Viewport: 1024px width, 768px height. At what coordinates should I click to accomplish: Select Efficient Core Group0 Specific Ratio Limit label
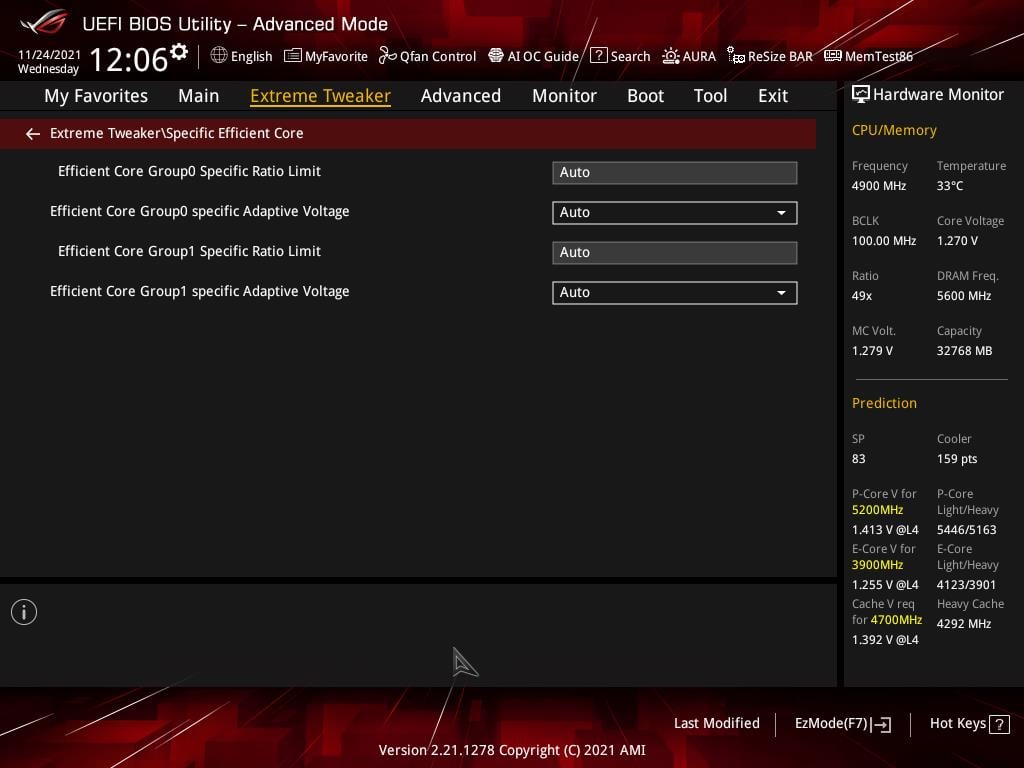point(189,172)
